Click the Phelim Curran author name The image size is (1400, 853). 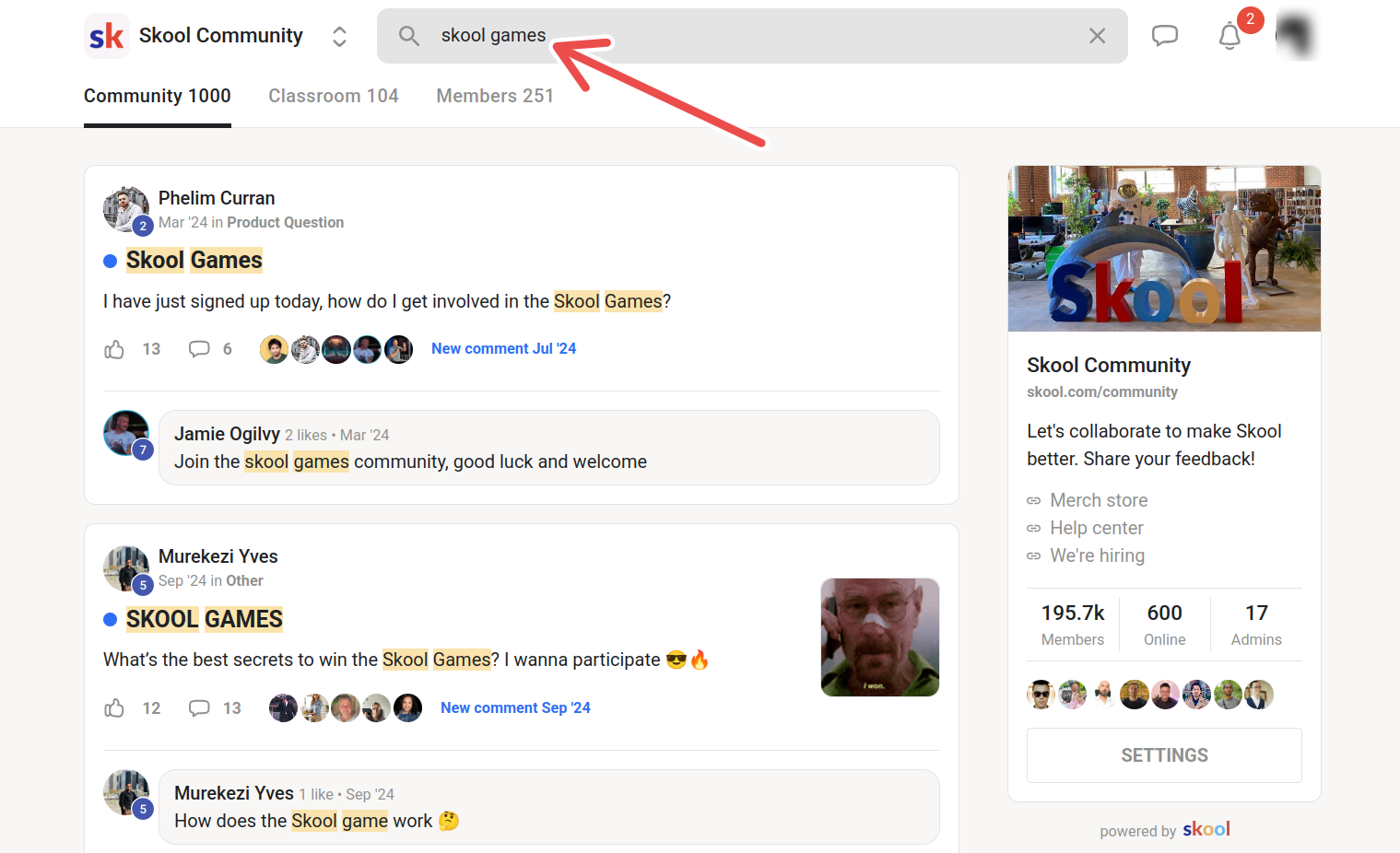click(x=217, y=198)
